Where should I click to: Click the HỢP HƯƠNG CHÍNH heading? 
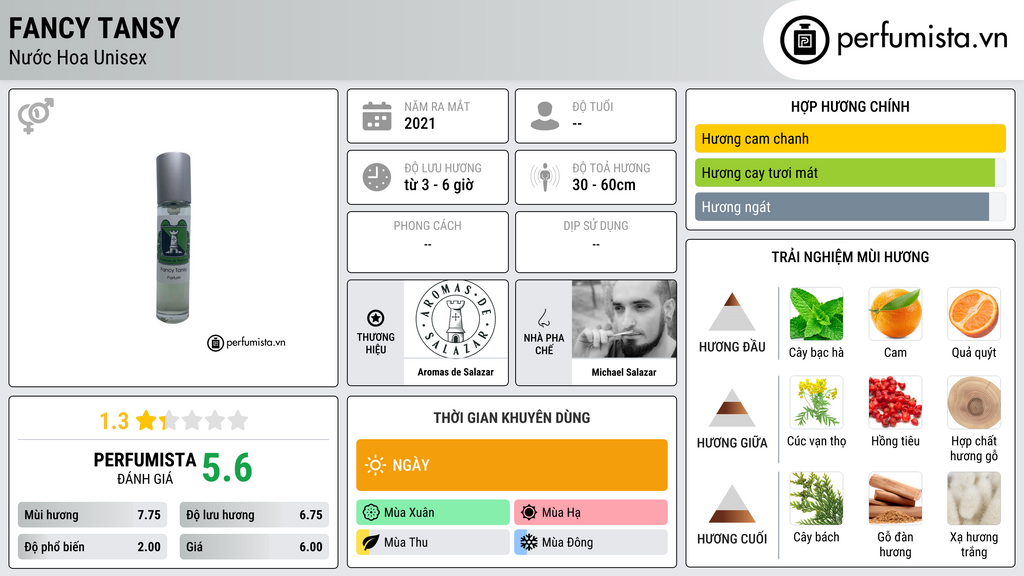click(x=850, y=106)
